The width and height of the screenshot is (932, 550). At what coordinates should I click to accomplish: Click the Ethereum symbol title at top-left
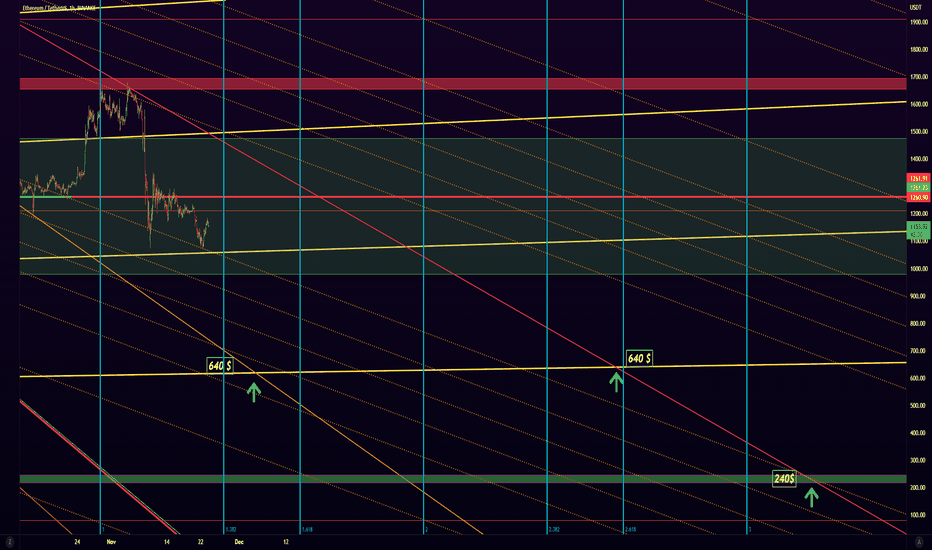(x=59, y=9)
